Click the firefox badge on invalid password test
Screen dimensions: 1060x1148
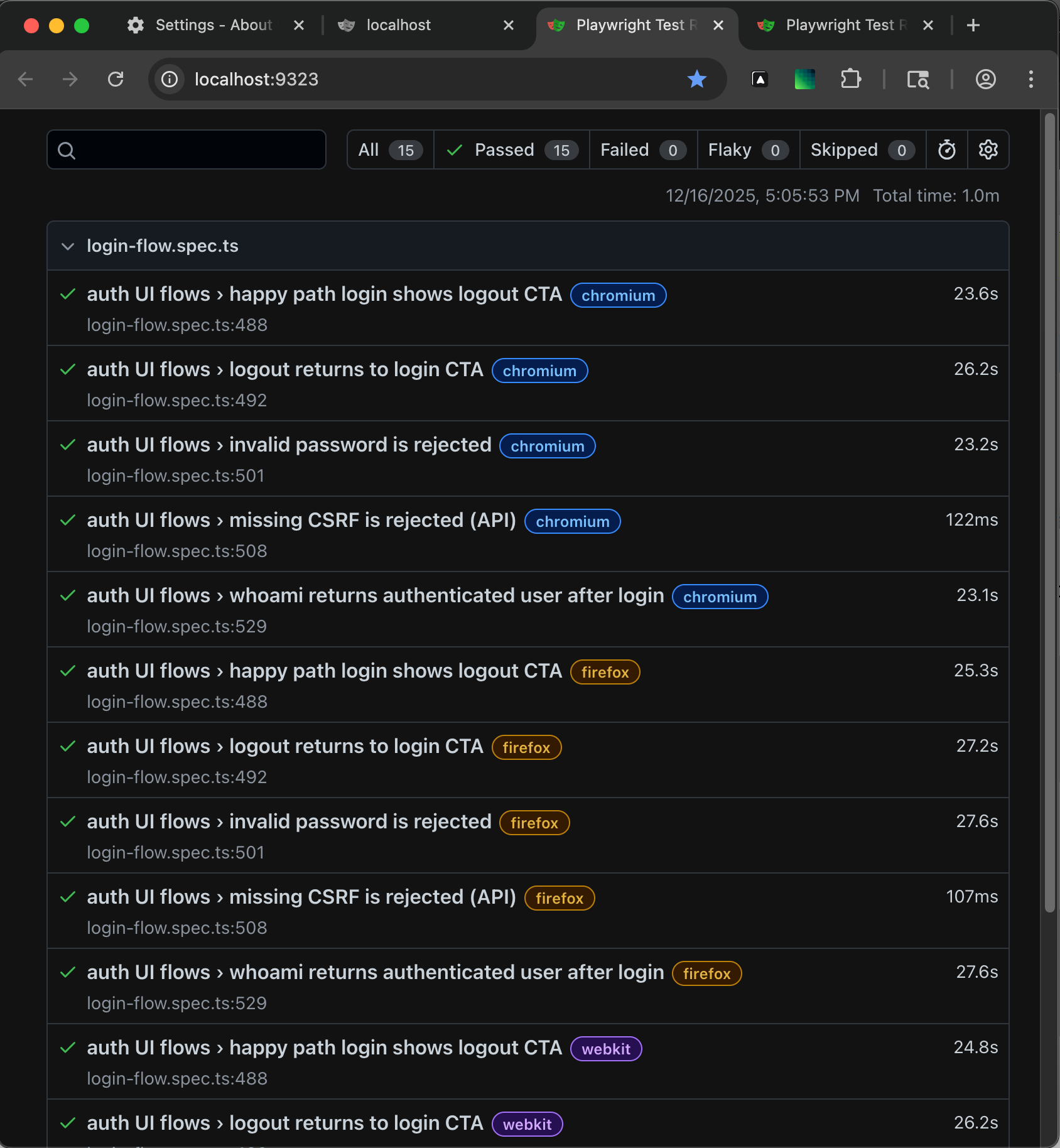click(534, 823)
